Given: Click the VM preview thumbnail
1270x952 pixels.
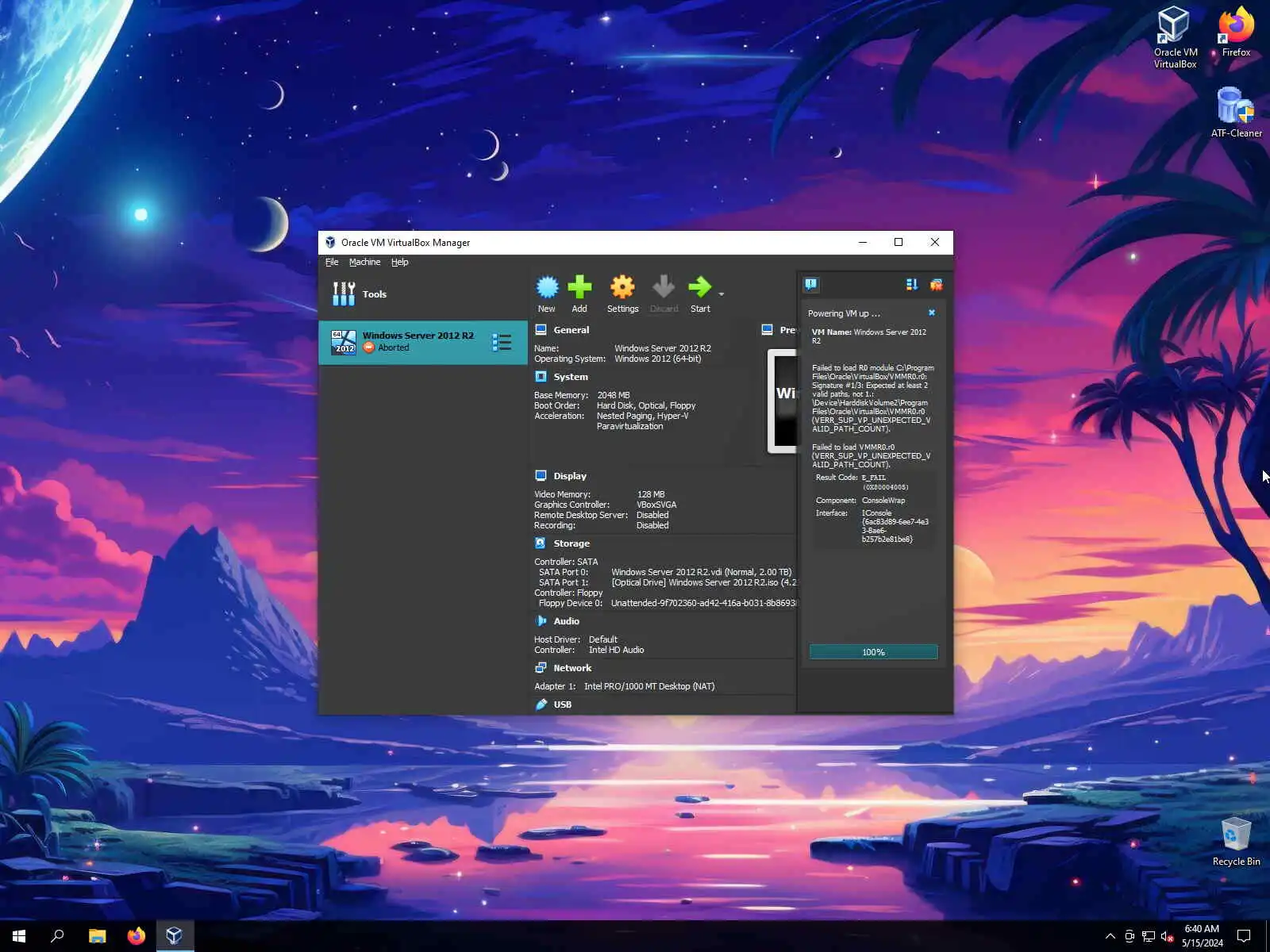Looking at the screenshot, I should [x=782, y=401].
